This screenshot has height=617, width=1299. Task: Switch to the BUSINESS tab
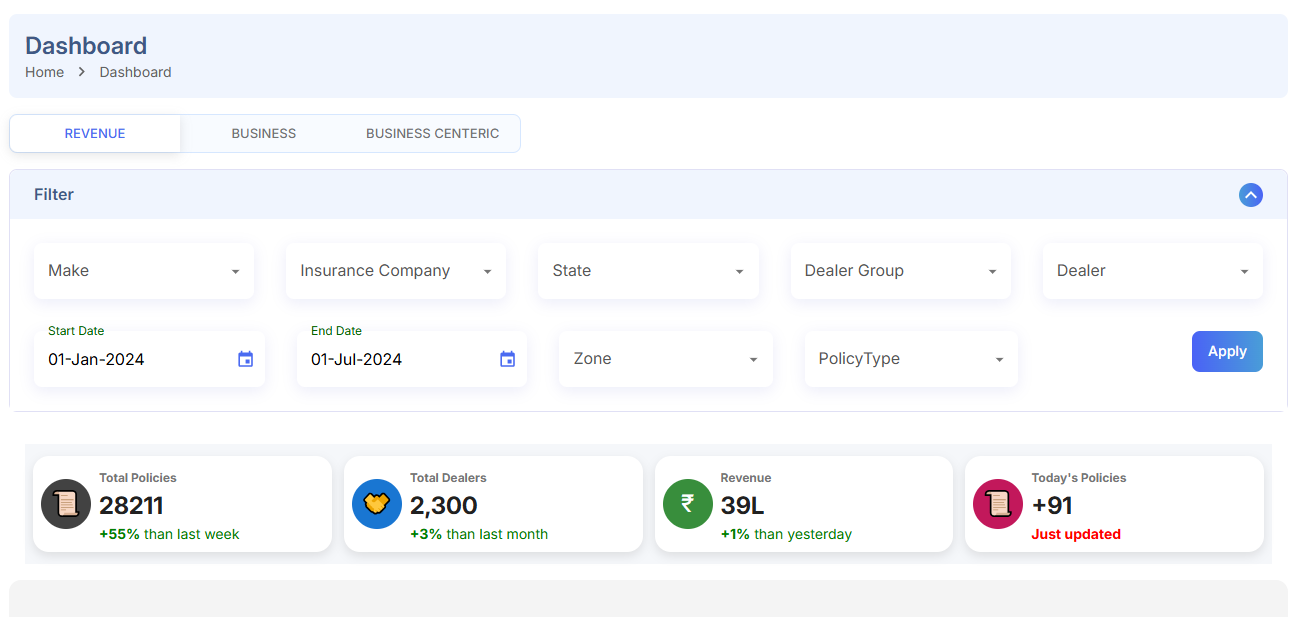[x=263, y=133]
